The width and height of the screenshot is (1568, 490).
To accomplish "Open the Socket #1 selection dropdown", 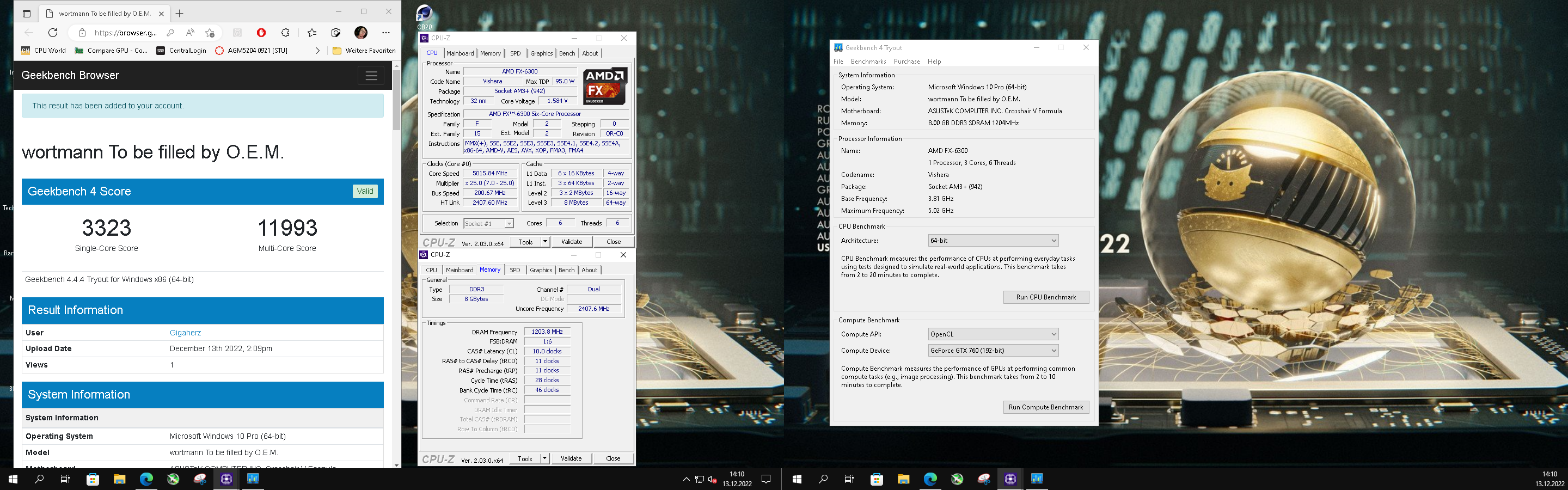I will [489, 223].
